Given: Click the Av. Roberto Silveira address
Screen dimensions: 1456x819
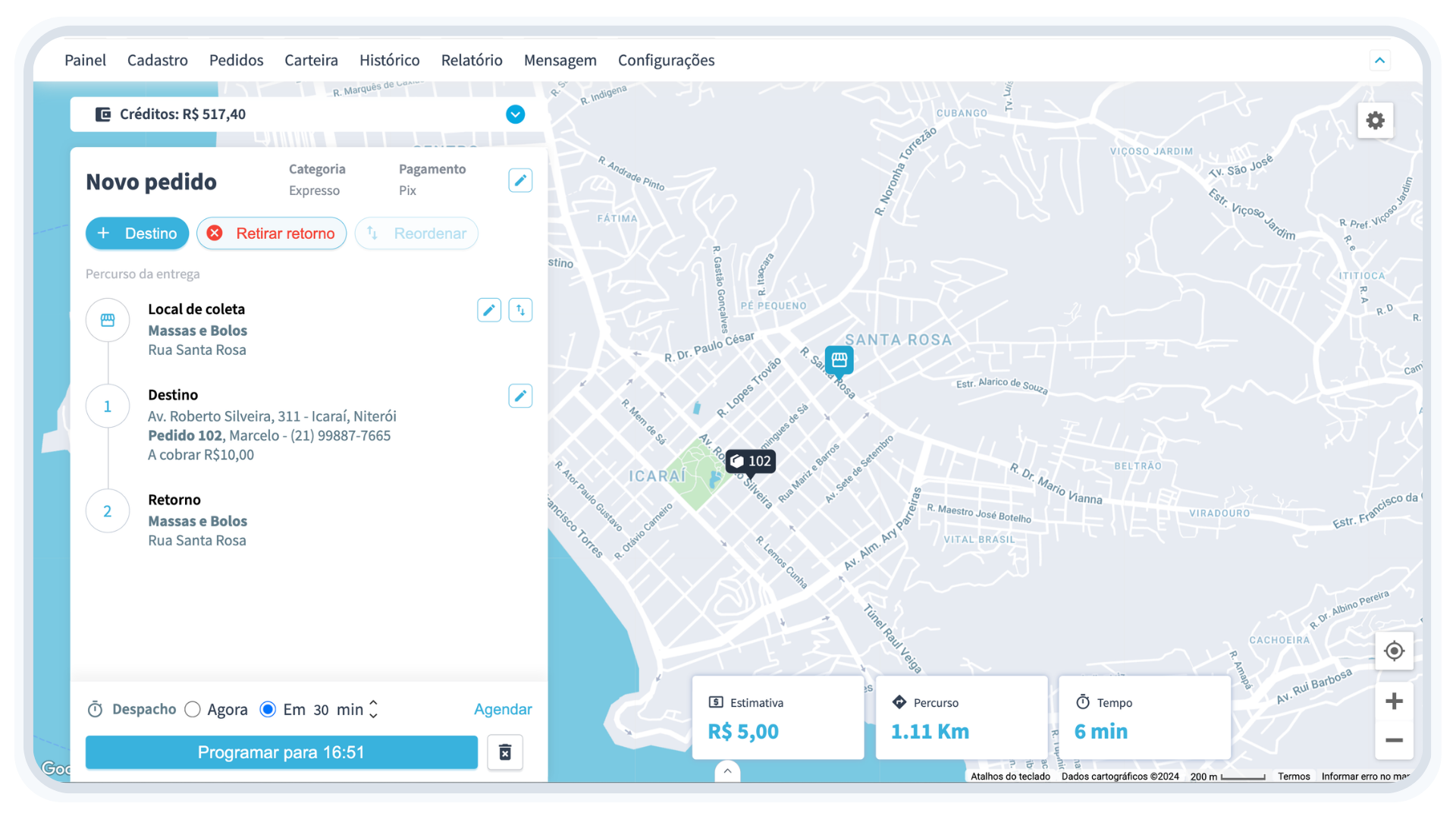Looking at the screenshot, I should click(272, 416).
